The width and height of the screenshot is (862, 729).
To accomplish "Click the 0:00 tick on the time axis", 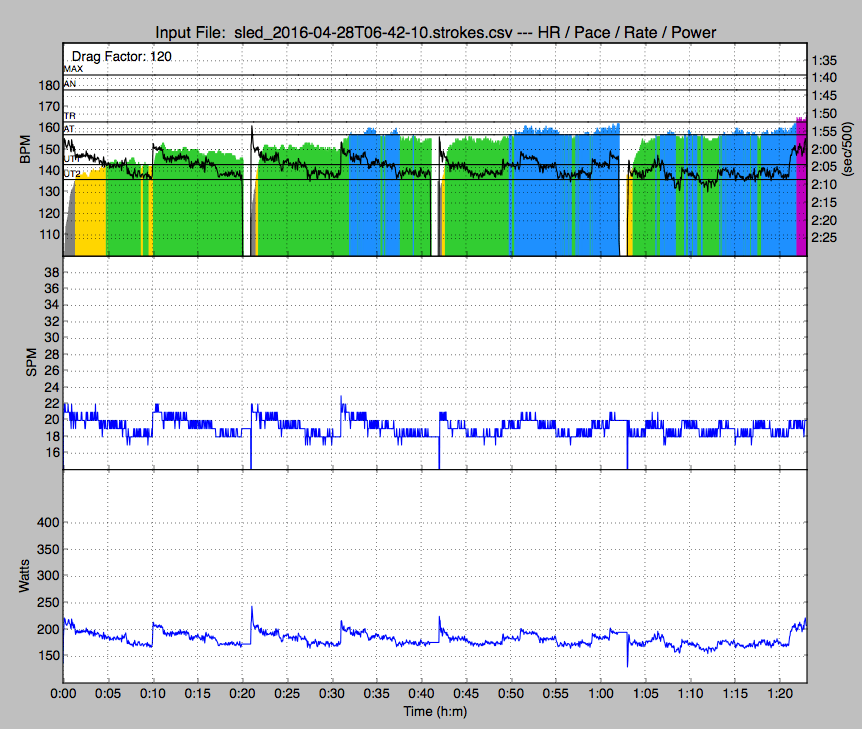I will [x=64, y=691].
